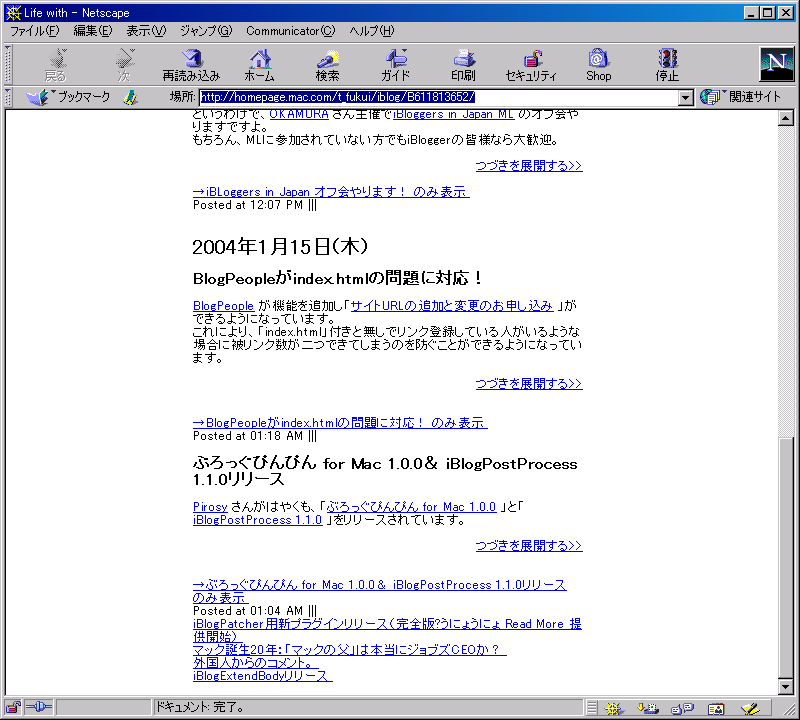
Task: Click the scrollbar up arrow
Action: (x=786, y=118)
